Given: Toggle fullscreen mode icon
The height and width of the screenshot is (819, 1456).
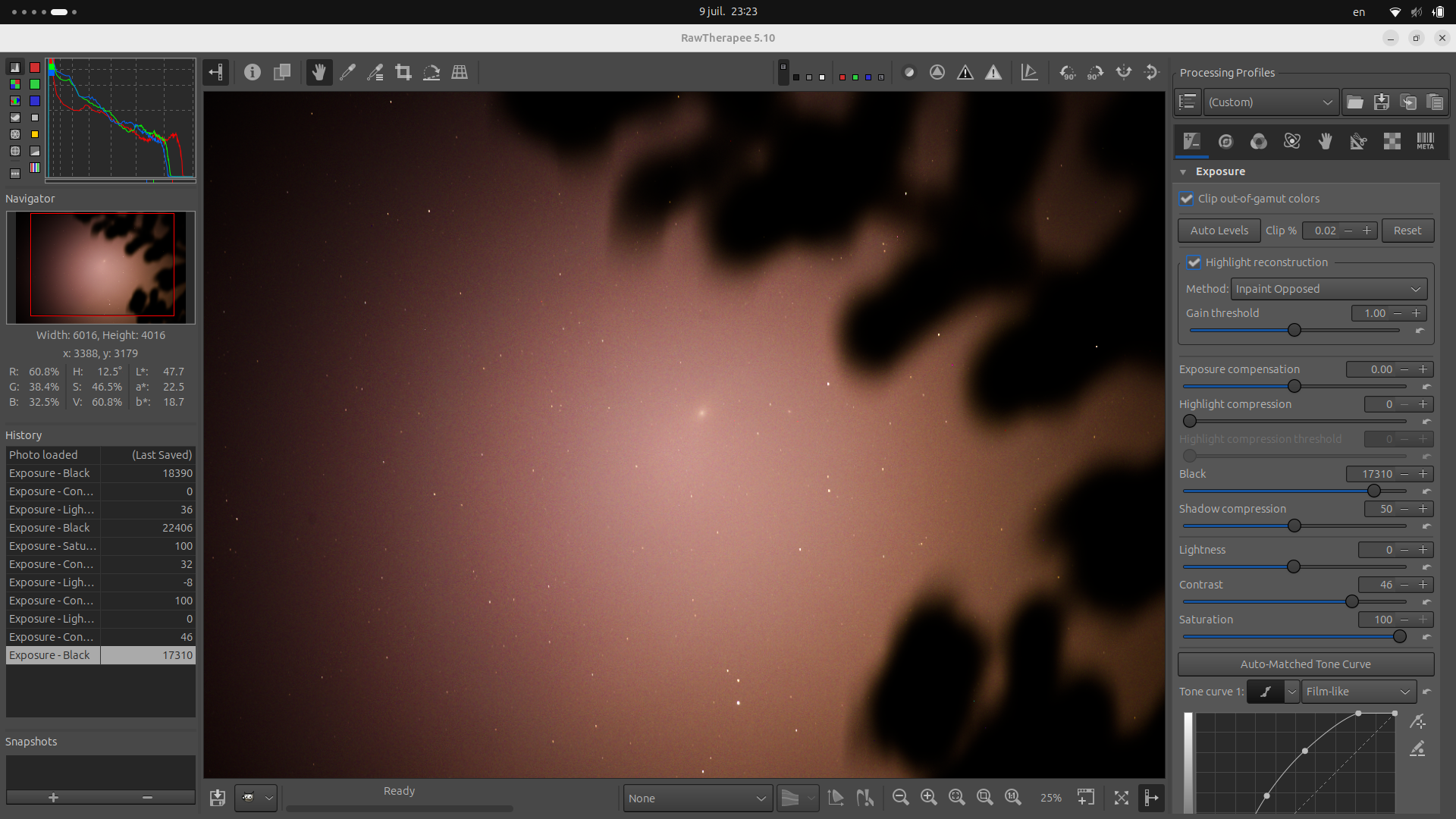Looking at the screenshot, I should pos(1122,798).
